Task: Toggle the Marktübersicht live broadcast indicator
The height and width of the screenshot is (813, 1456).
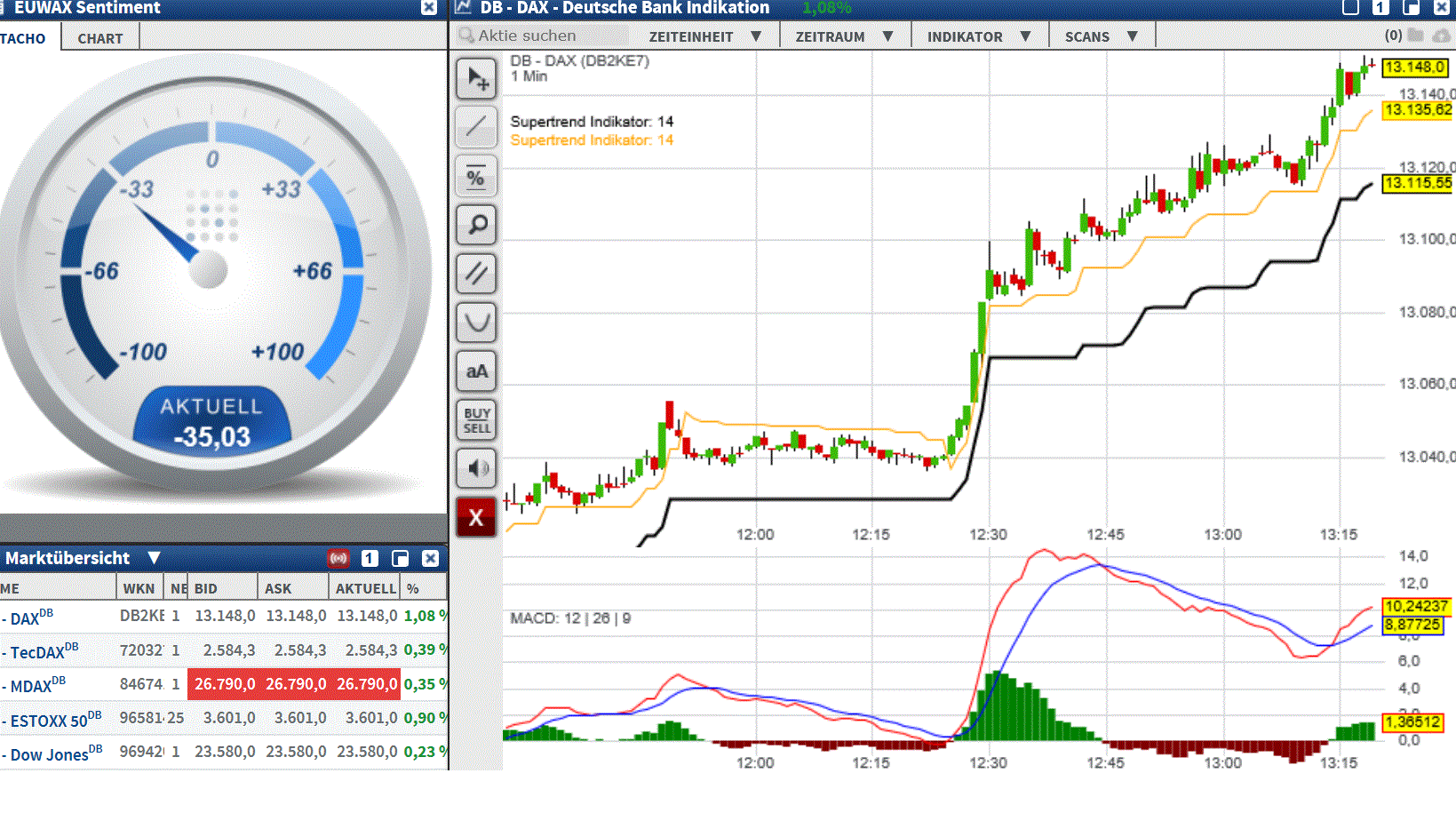Action: pos(338,558)
